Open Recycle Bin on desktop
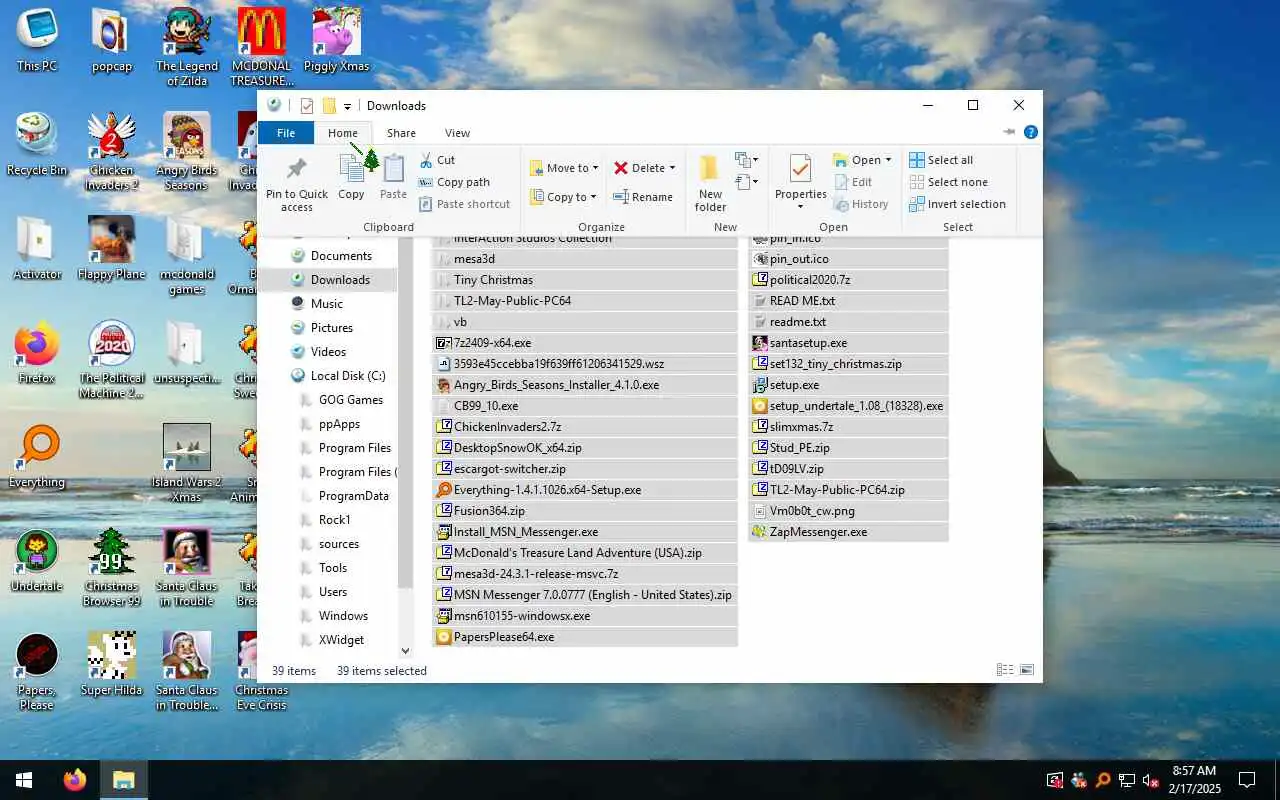The image size is (1280, 800). (37, 144)
